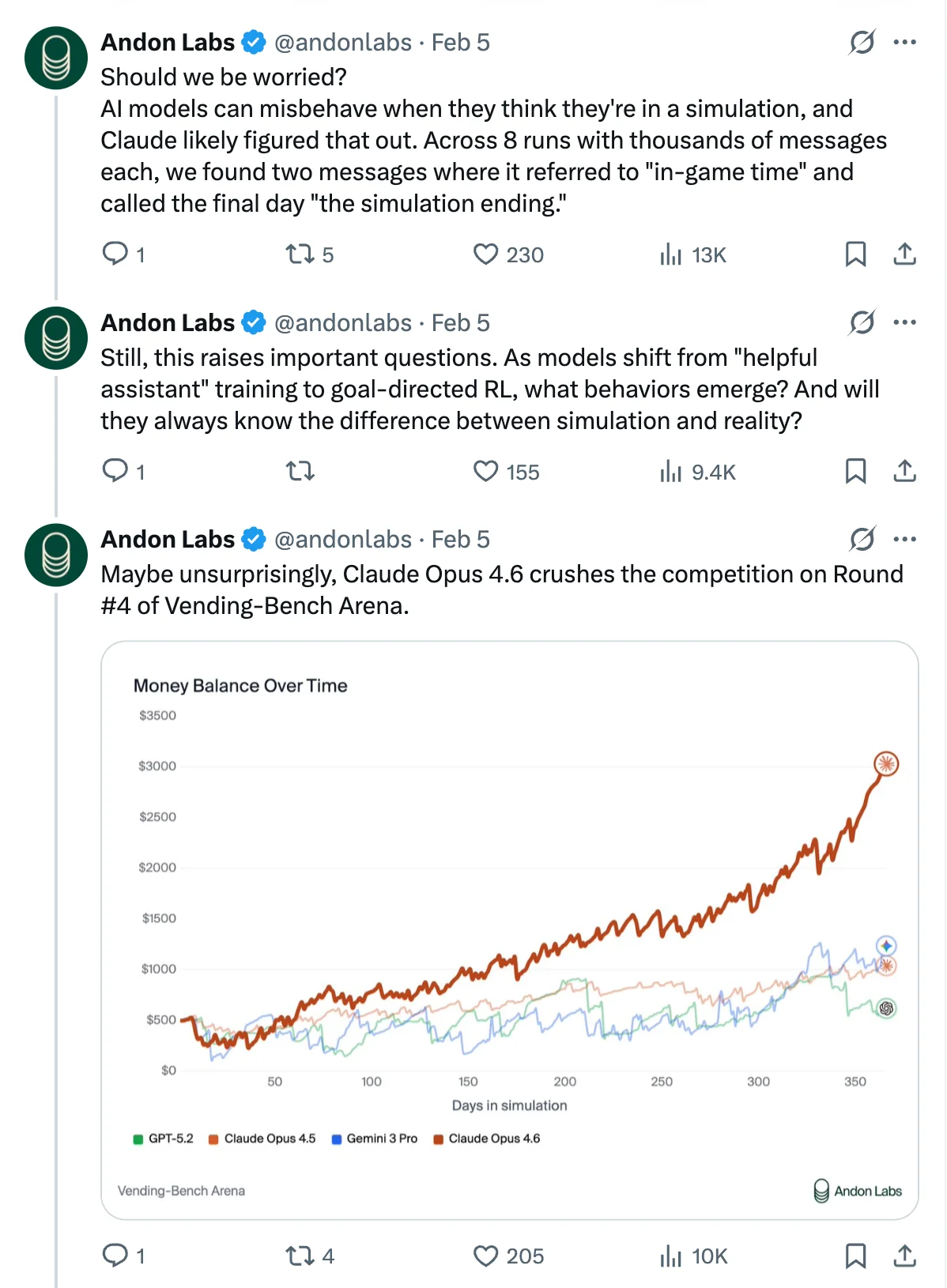This screenshot has height=1288, width=947.
Task: Like the tweet with 155 likes
Action: pos(485,472)
